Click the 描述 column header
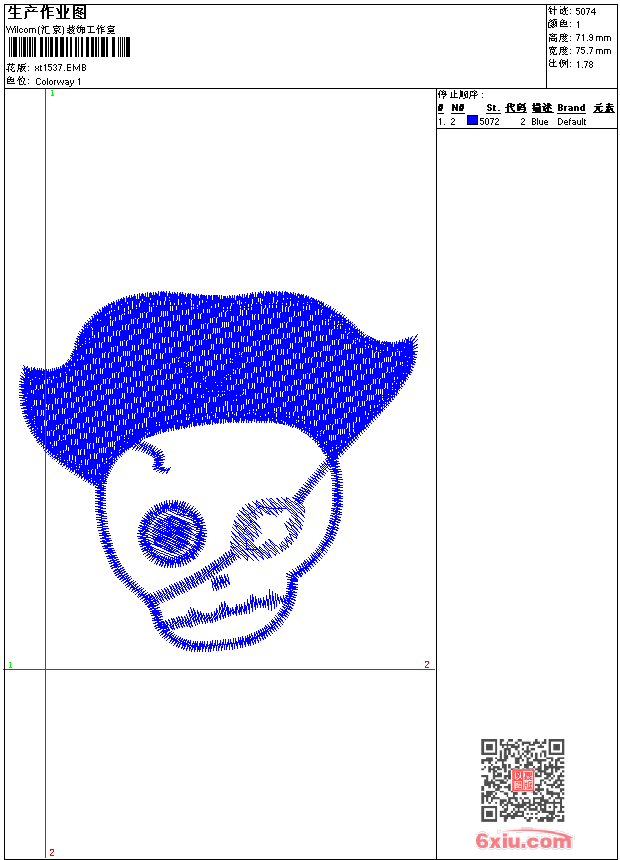This screenshot has width=620, height=860. pos(541,108)
